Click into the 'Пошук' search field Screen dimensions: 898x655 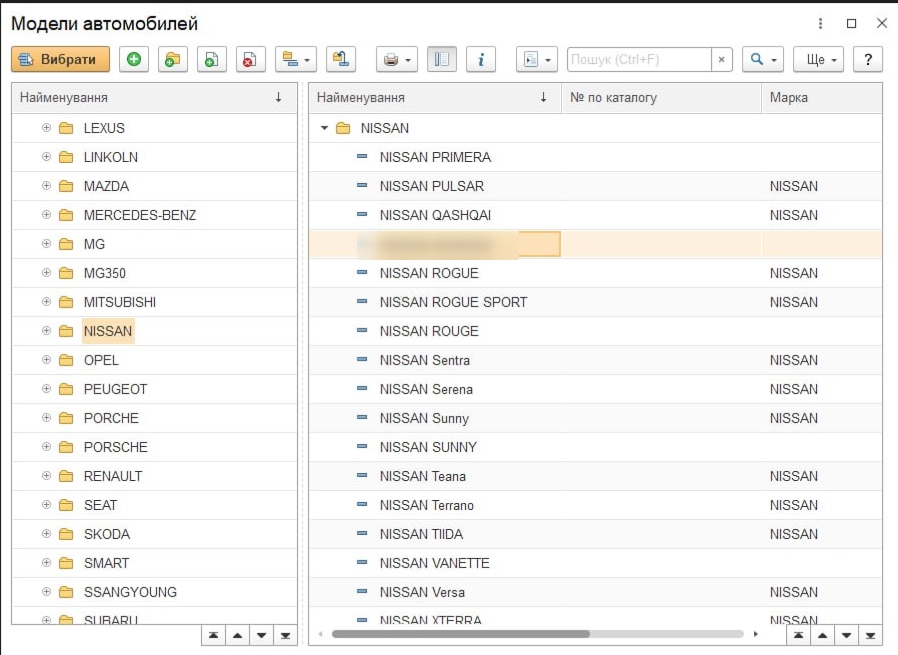638,60
